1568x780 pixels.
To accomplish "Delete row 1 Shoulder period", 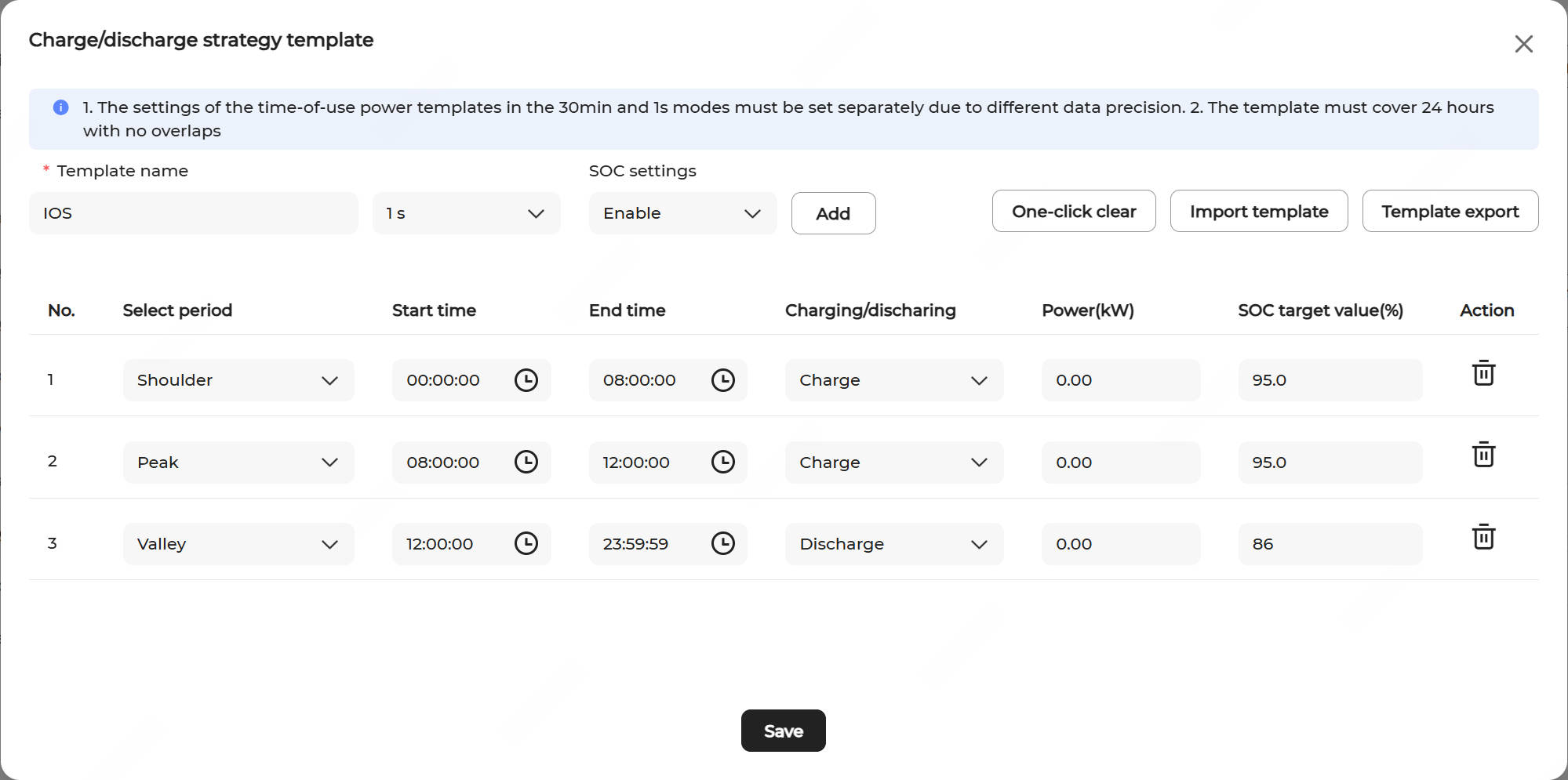I will click(1483, 373).
